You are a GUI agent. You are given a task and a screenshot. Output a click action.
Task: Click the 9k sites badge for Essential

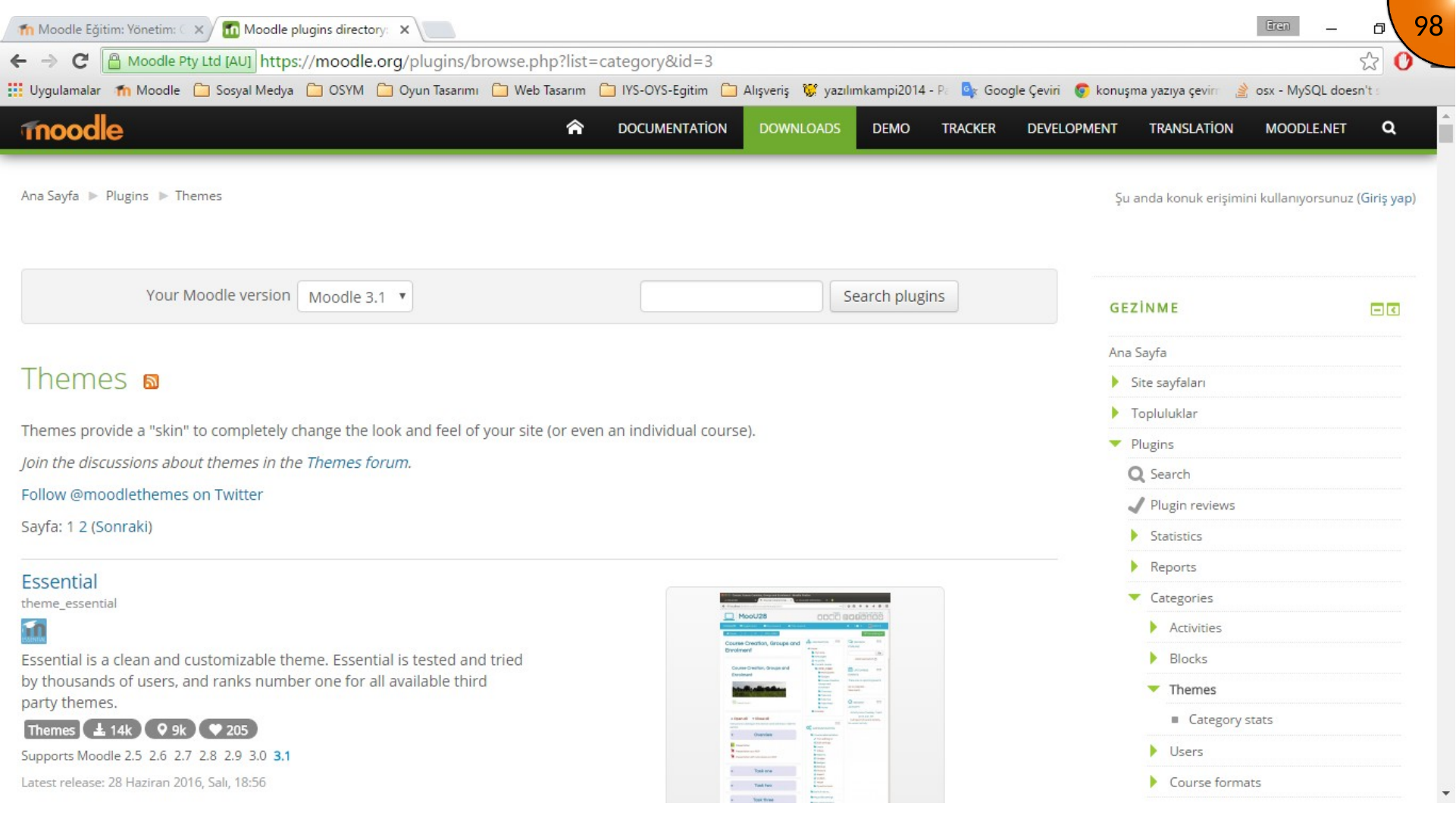pos(171,730)
